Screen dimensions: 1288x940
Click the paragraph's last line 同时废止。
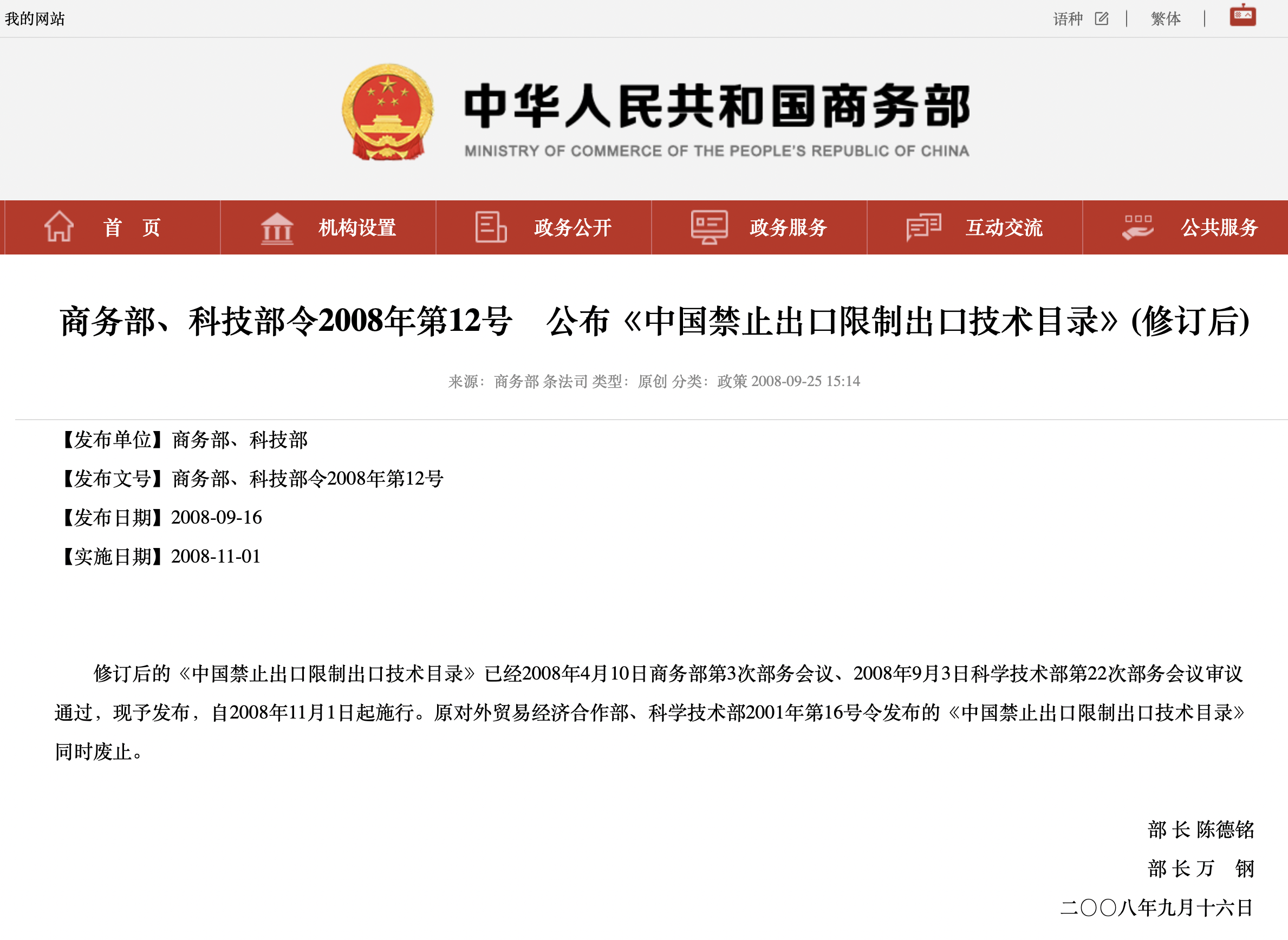[99, 752]
